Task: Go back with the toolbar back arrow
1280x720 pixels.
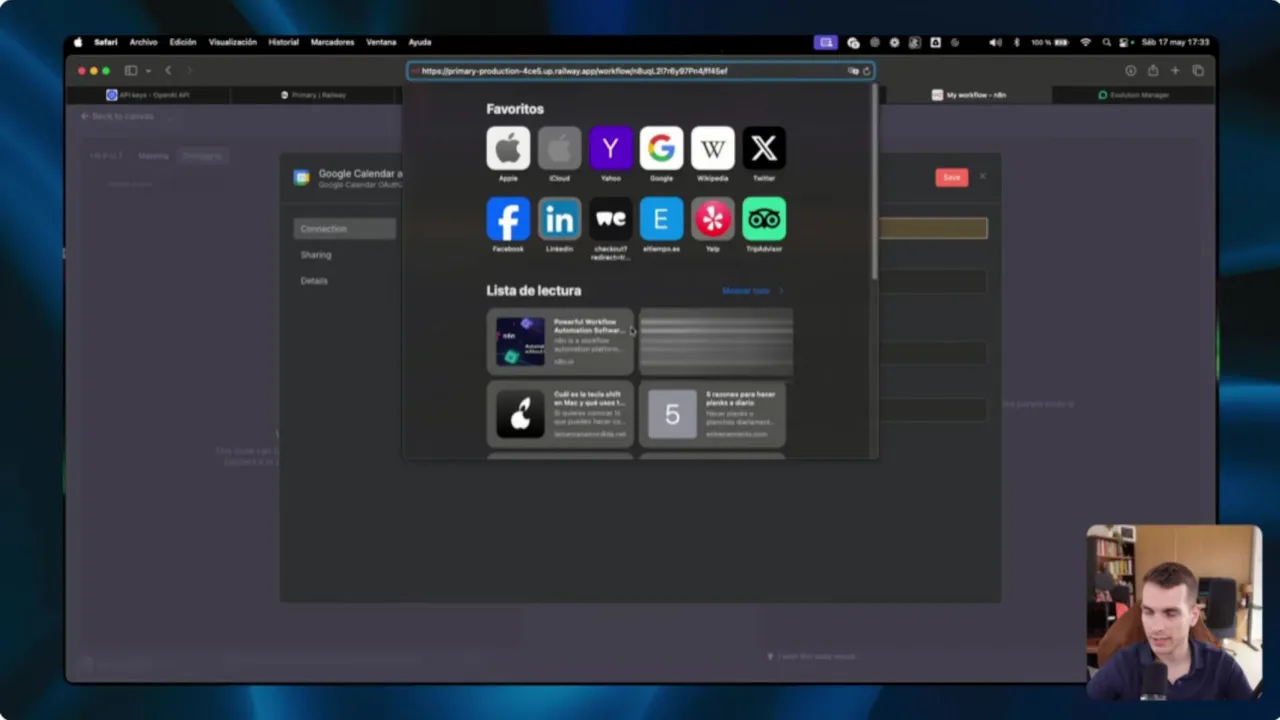Action: (168, 71)
